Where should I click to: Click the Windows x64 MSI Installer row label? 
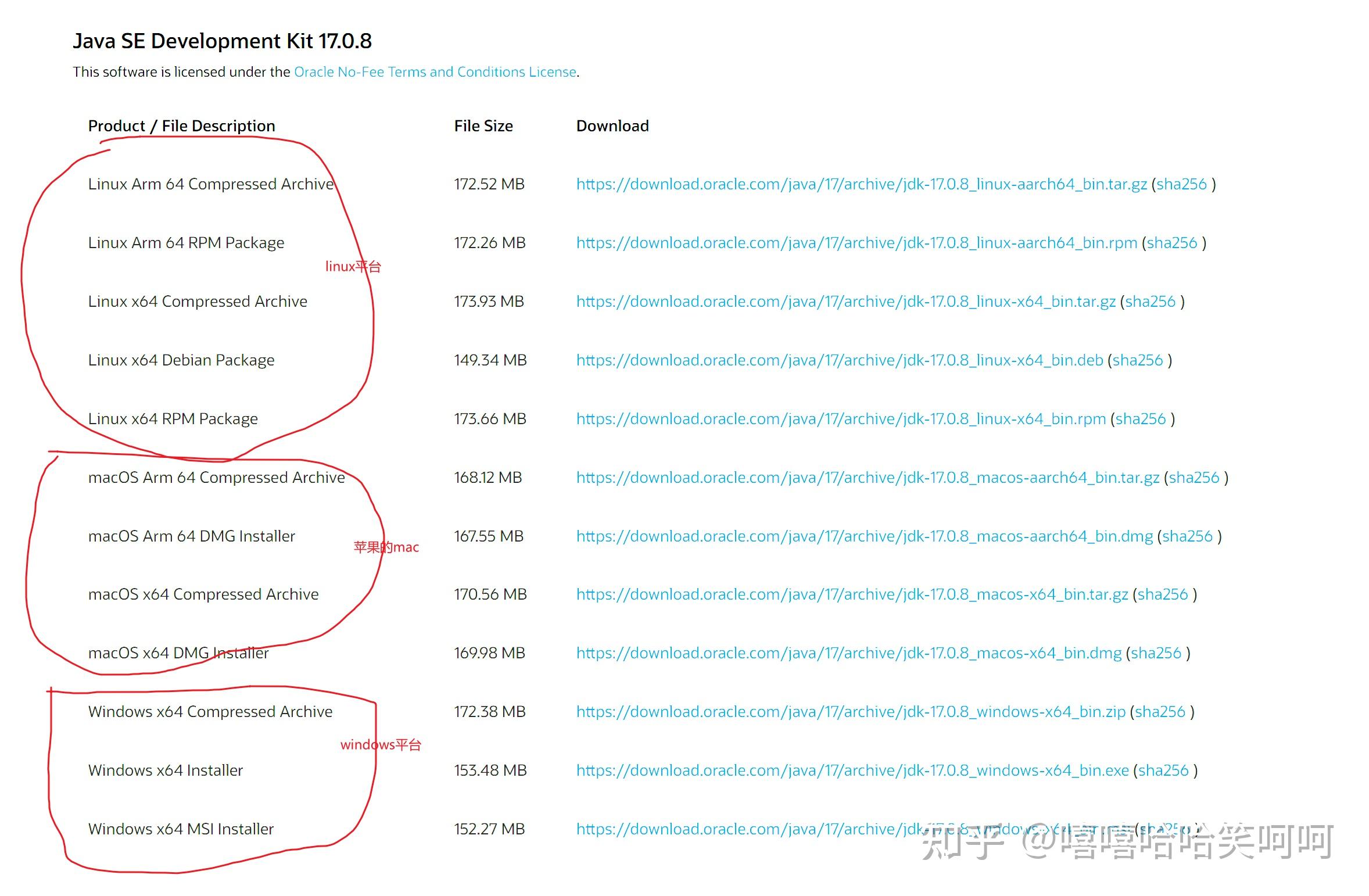pos(181,829)
